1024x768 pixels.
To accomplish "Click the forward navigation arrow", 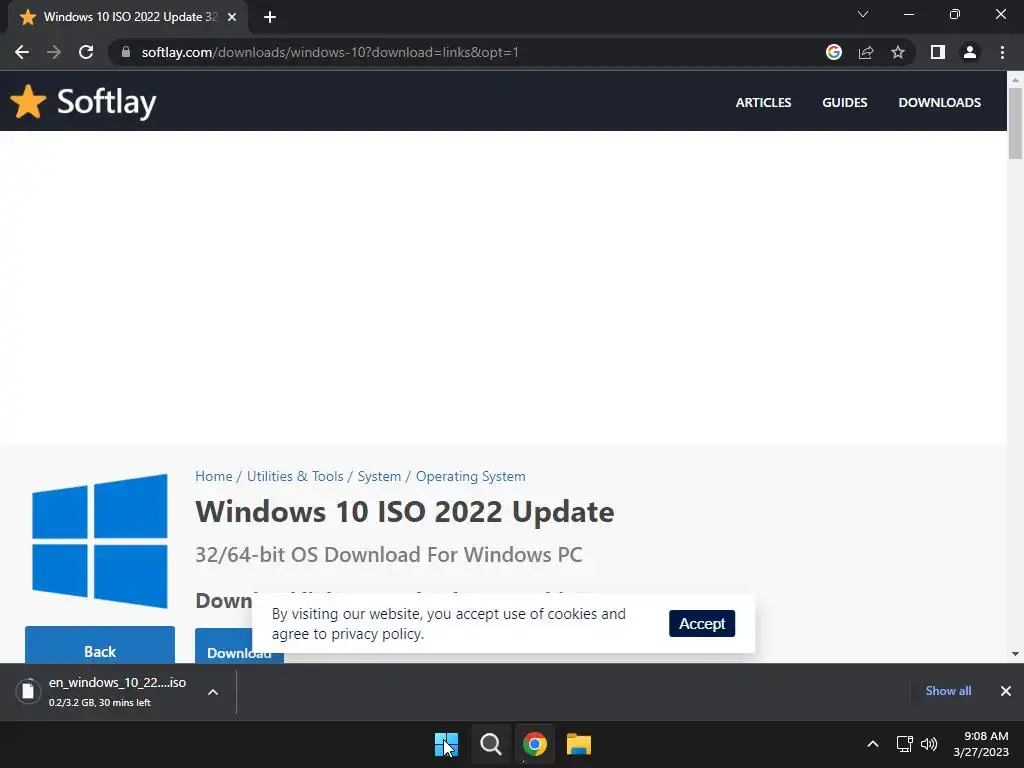I will (54, 52).
